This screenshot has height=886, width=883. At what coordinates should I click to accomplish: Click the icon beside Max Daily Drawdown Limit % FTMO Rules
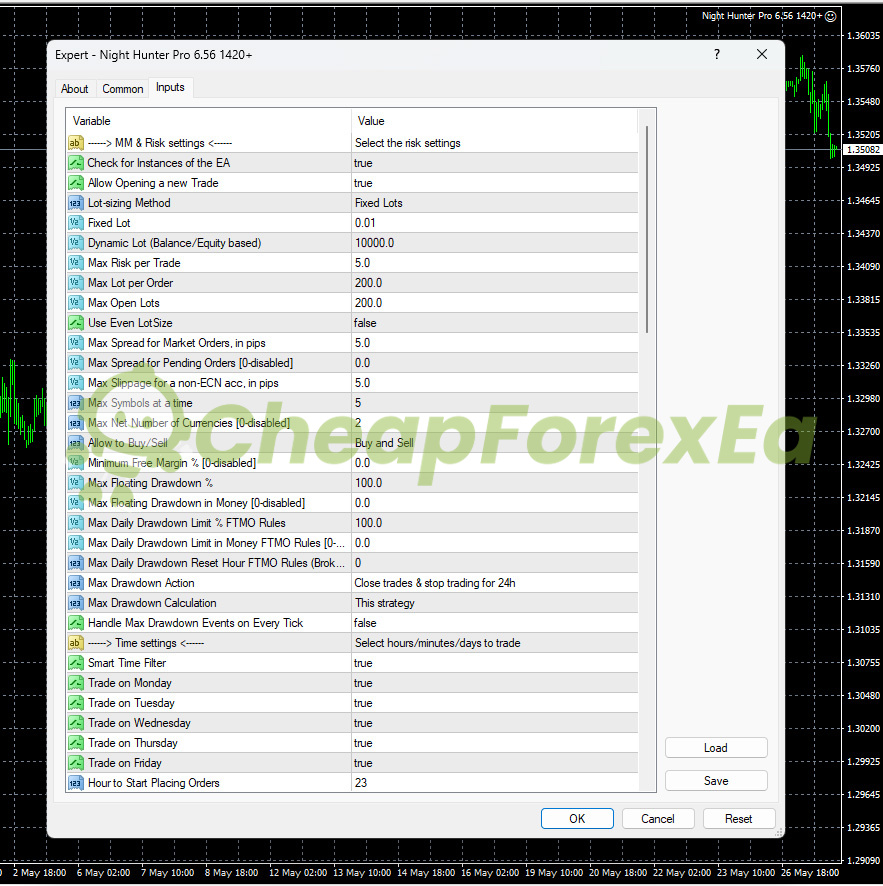pos(76,523)
